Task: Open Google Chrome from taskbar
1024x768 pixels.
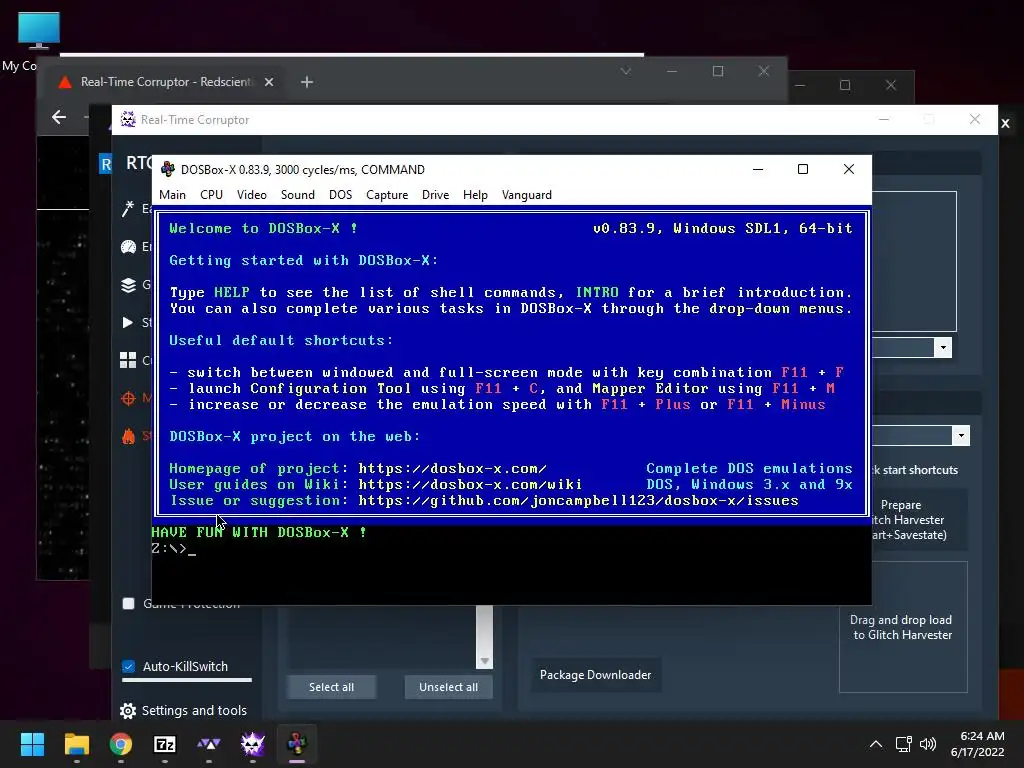Action: pyautogui.click(x=121, y=744)
